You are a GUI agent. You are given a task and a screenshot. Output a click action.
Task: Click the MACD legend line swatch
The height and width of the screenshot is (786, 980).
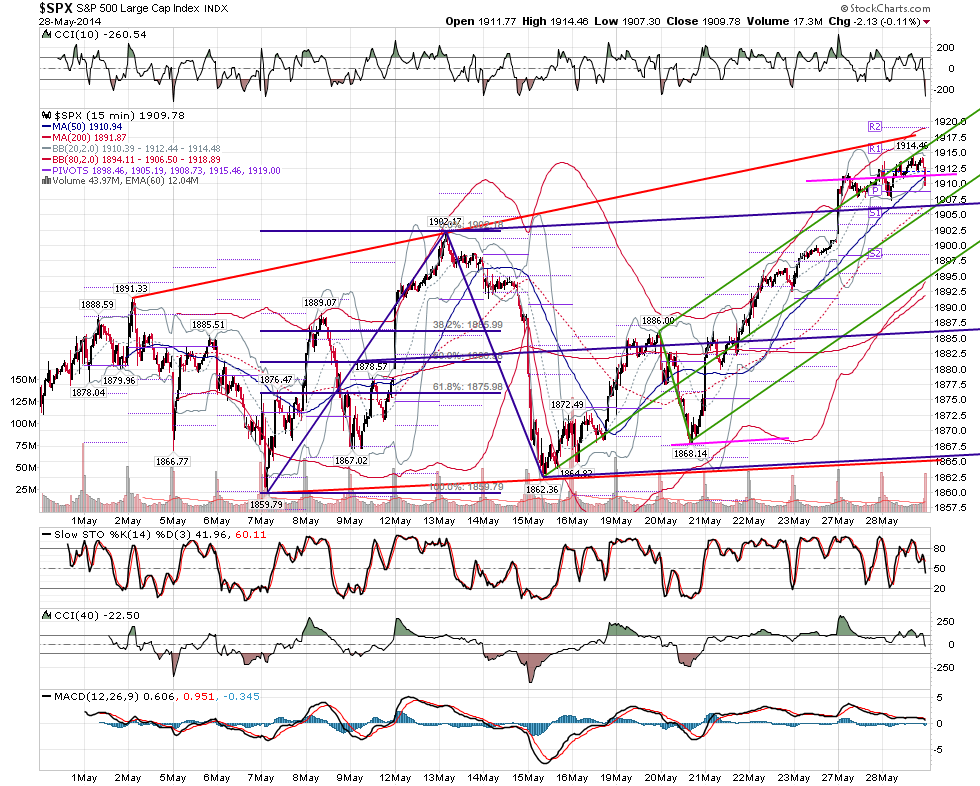(x=47, y=697)
